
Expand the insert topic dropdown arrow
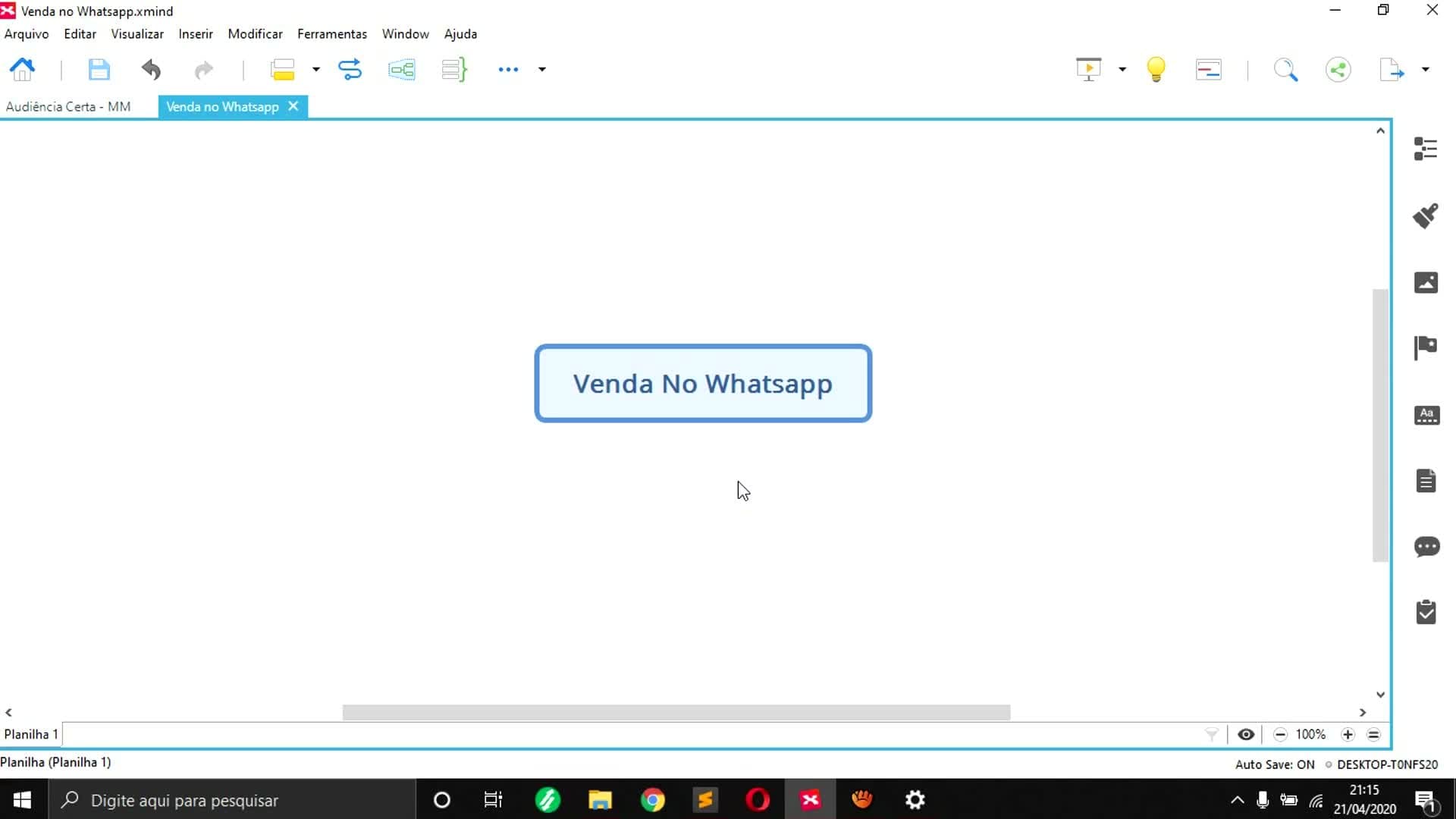tap(316, 70)
